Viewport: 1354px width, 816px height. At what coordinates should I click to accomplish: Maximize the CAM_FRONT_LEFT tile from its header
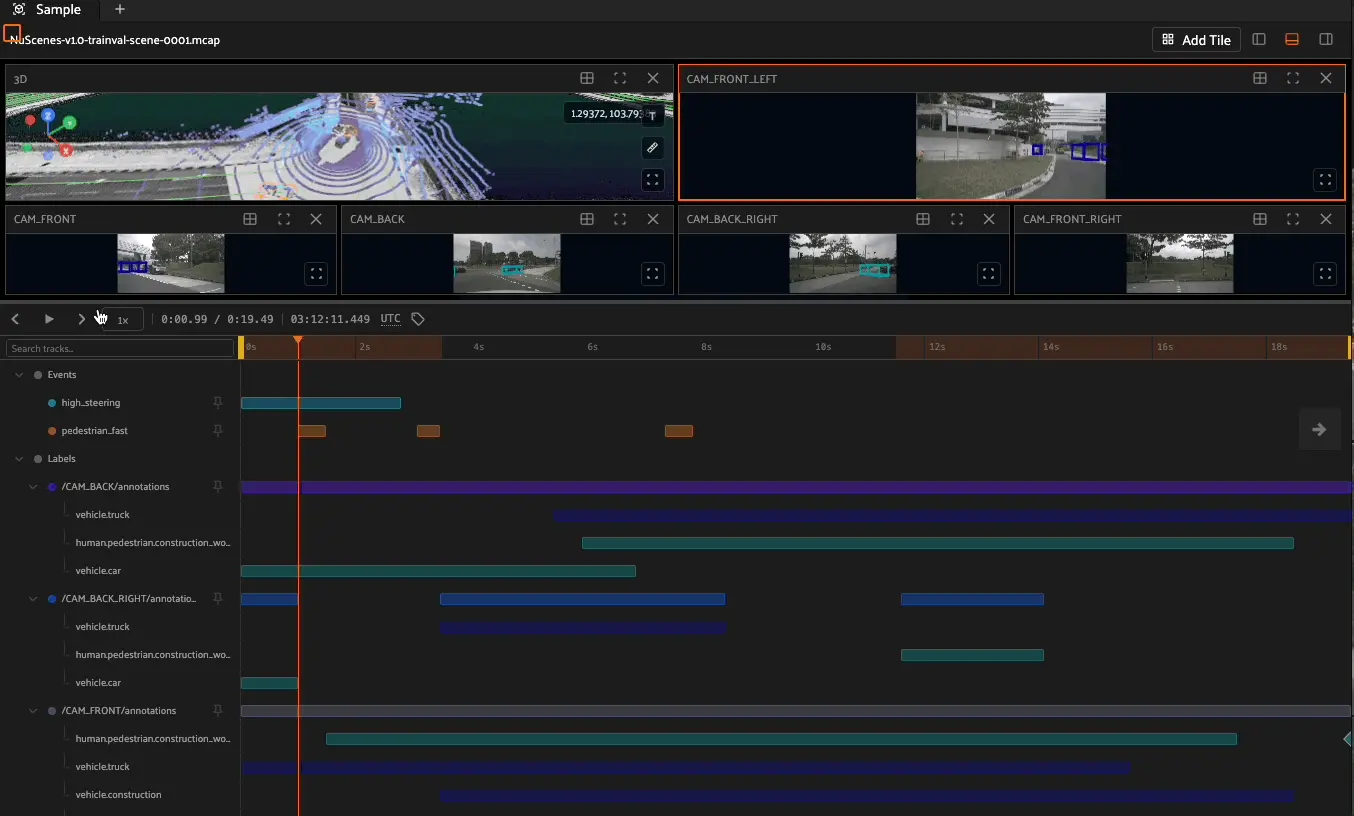coord(1293,78)
